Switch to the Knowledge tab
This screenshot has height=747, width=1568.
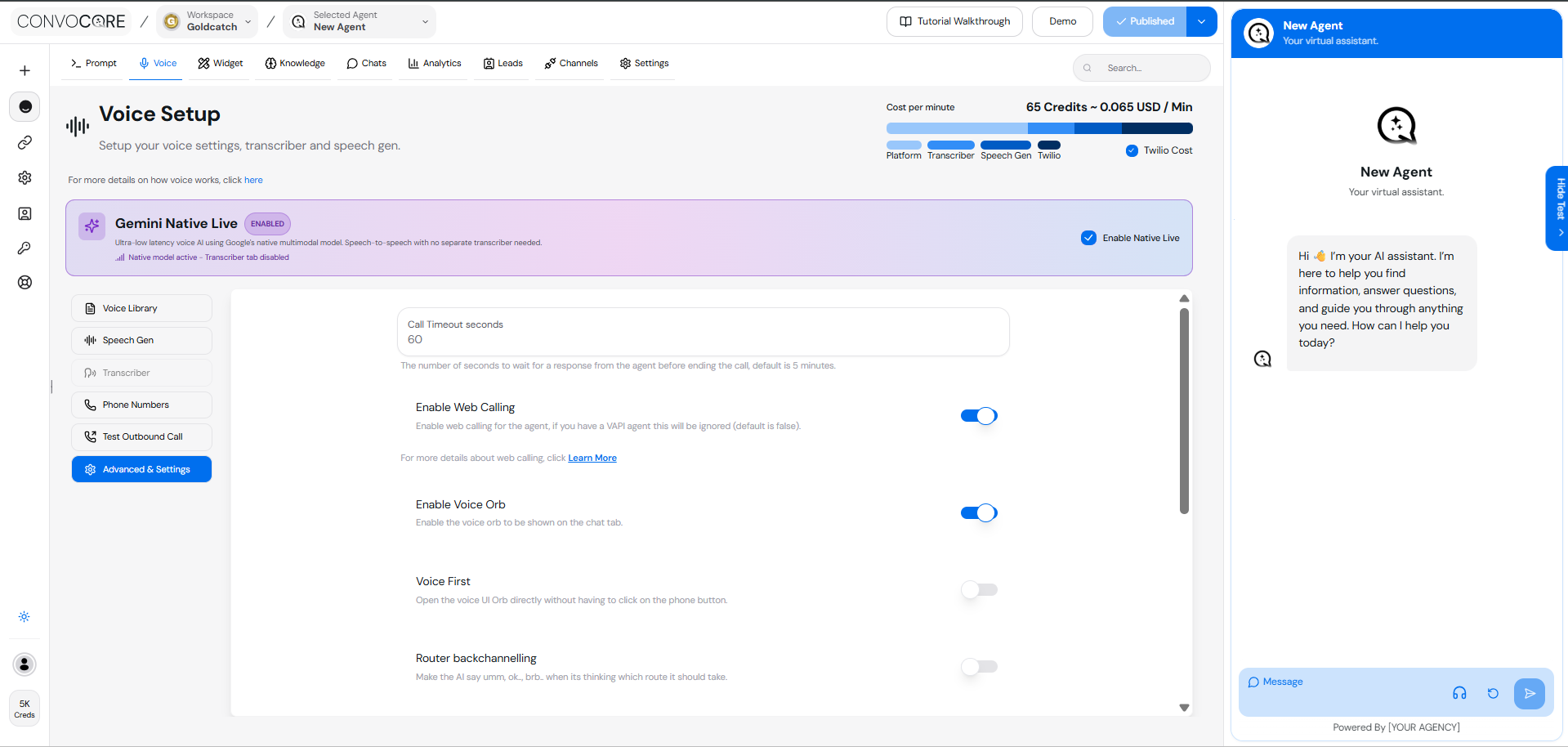tap(295, 63)
